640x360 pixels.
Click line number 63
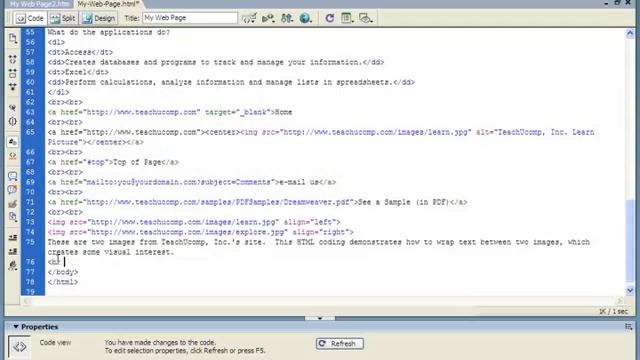30,112
